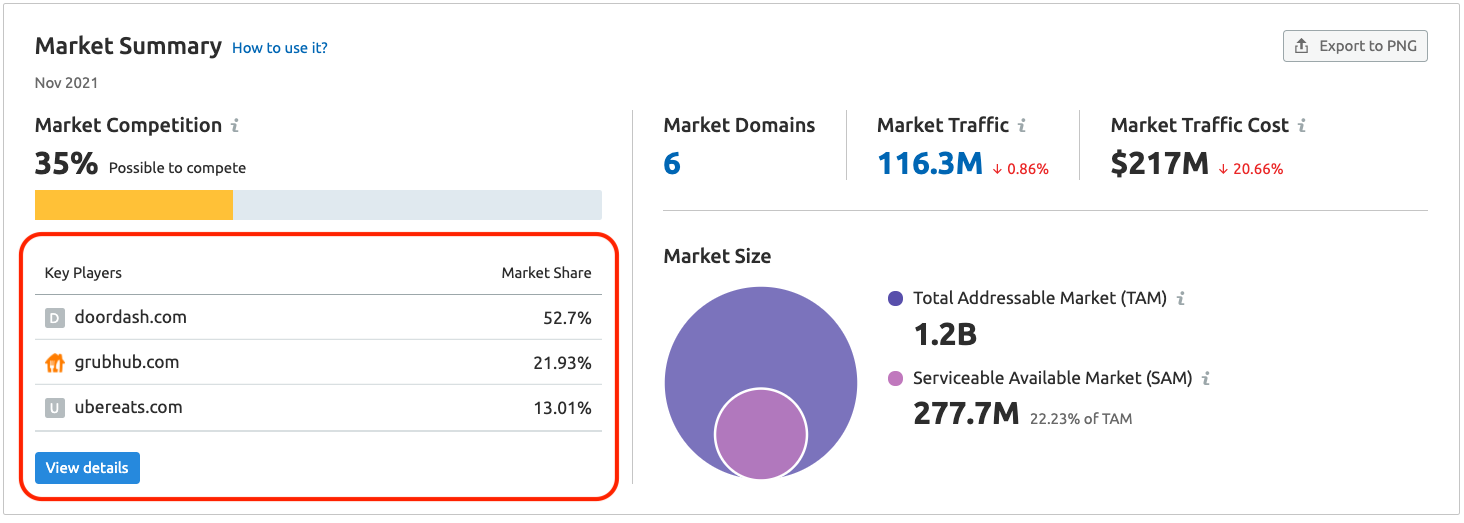
Task: Select the grubhub.com domain name
Action: tap(127, 362)
